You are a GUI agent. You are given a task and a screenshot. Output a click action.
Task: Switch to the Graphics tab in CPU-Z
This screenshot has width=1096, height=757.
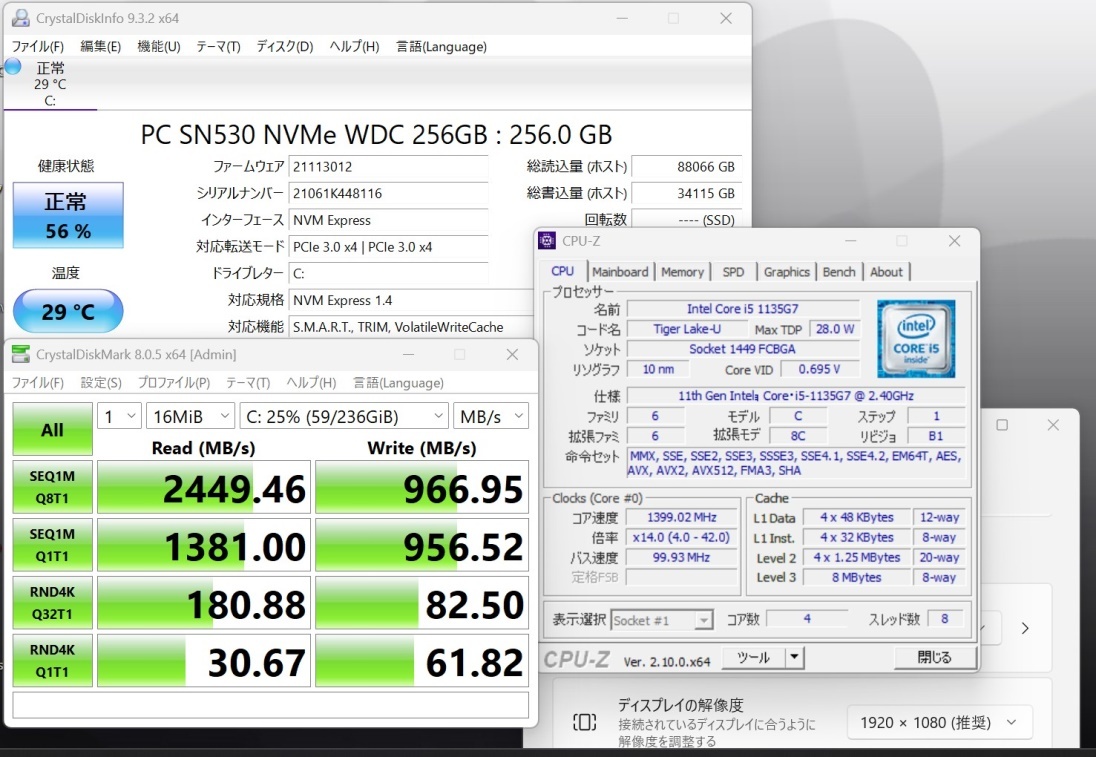[786, 272]
